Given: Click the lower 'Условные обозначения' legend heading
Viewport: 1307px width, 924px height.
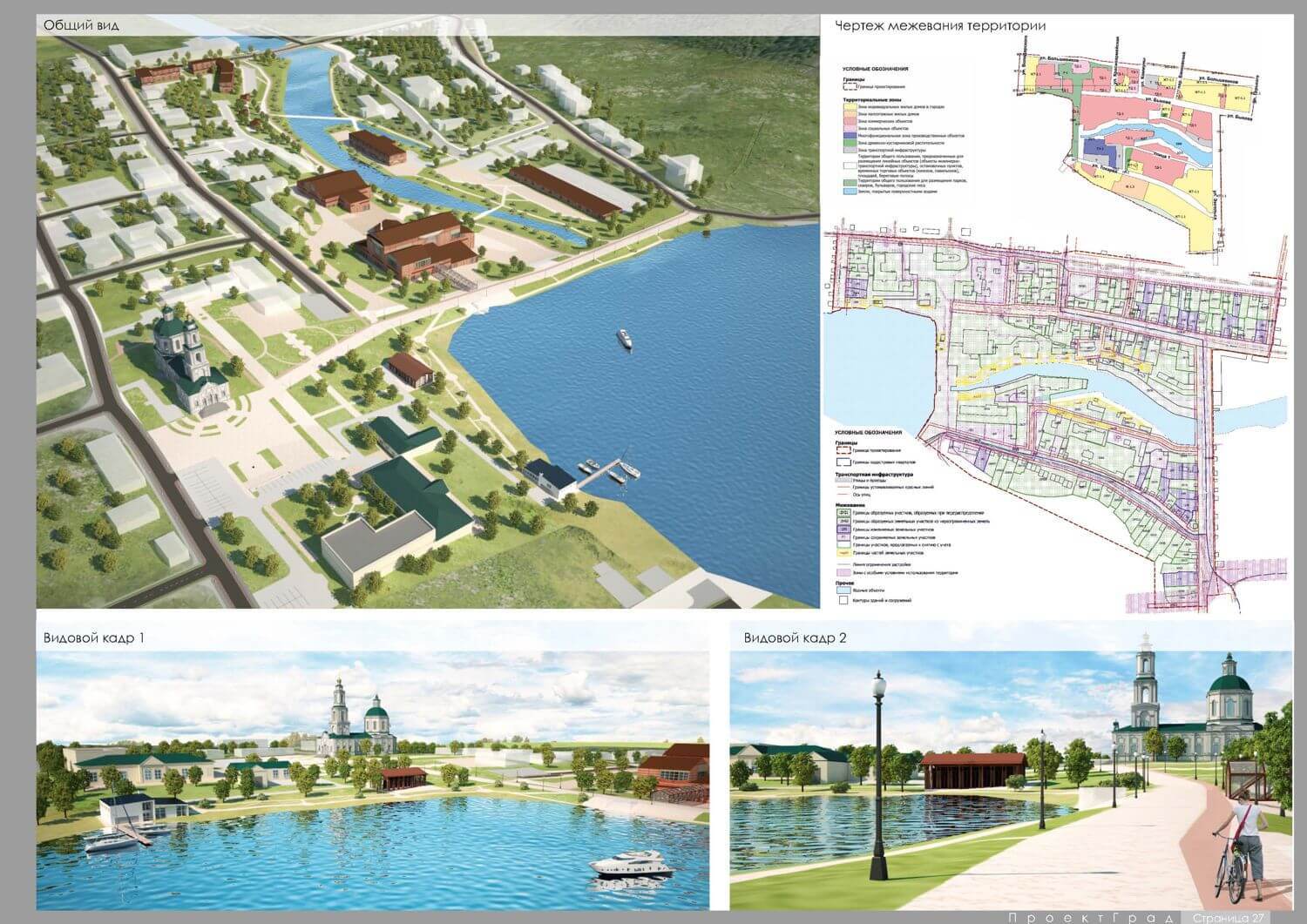Looking at the screenshot, I should tap(868, 433).
